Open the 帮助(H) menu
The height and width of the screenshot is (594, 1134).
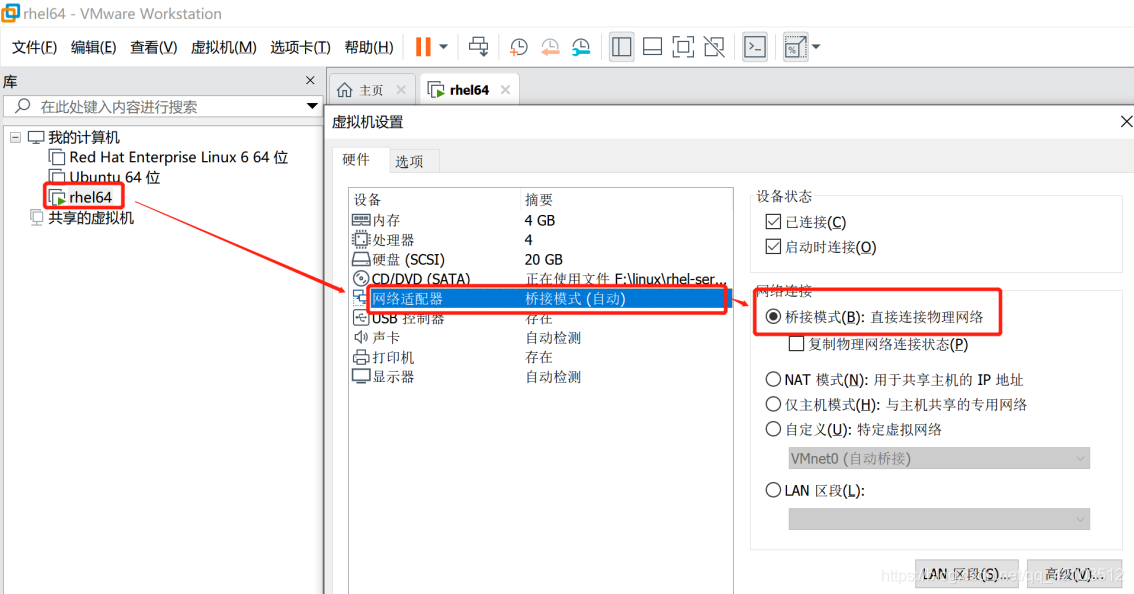tap(369, 47)
